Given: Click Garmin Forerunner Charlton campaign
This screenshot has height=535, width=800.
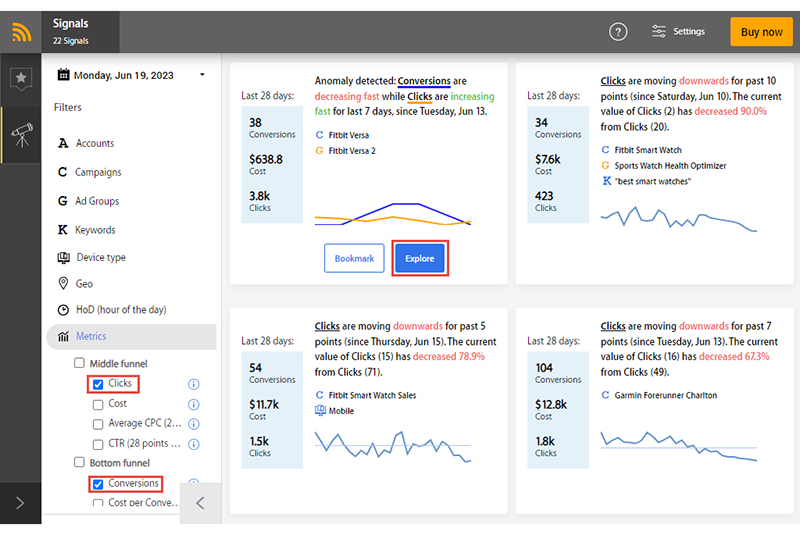Looking at the screenshot, I should pyautogui.click(x=665, y=395).
